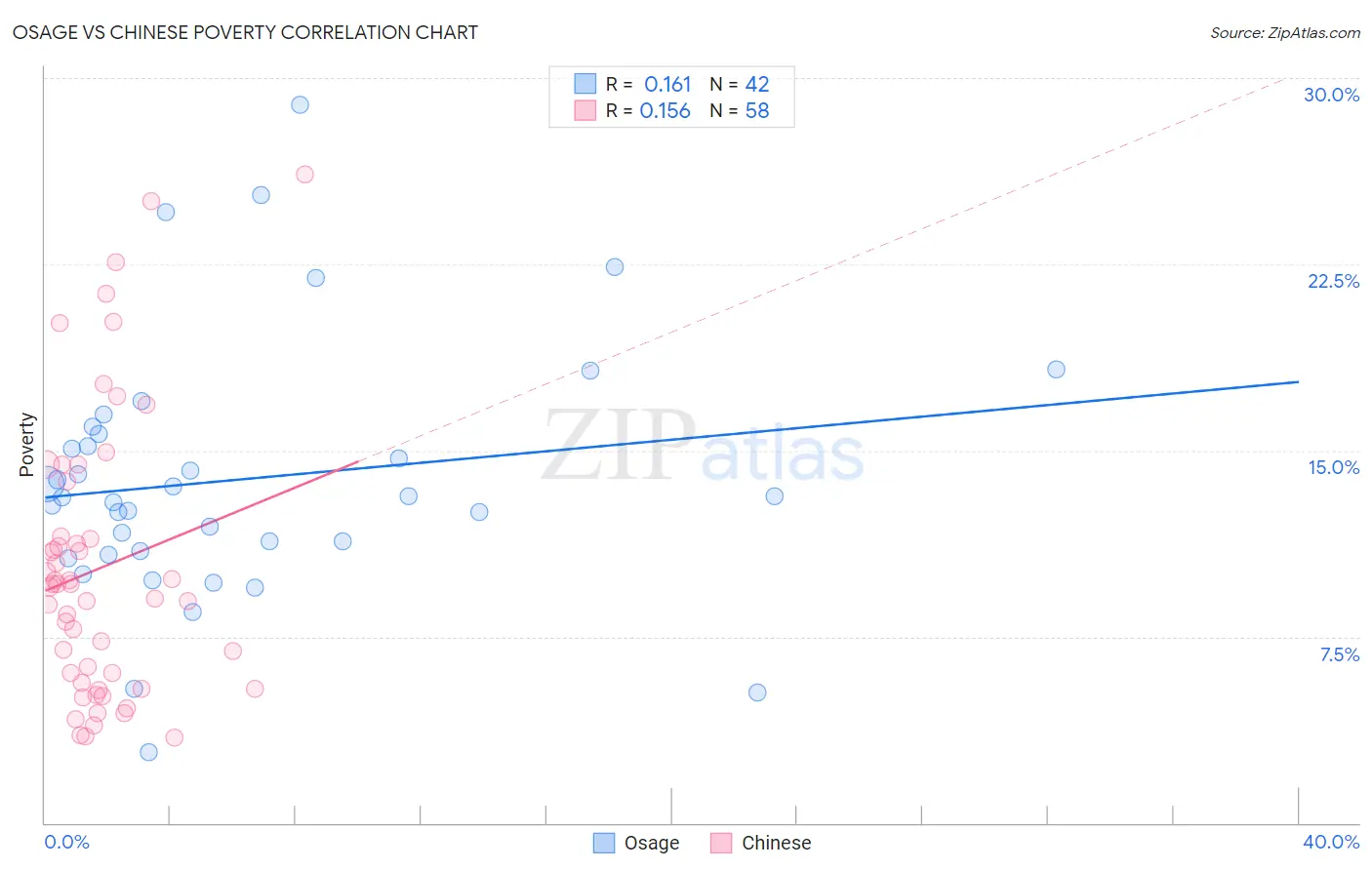Click the 22.5% y-axis label
This screenshot has height=870, width=1372.
pyautogui.click(x=1333, y=281)
